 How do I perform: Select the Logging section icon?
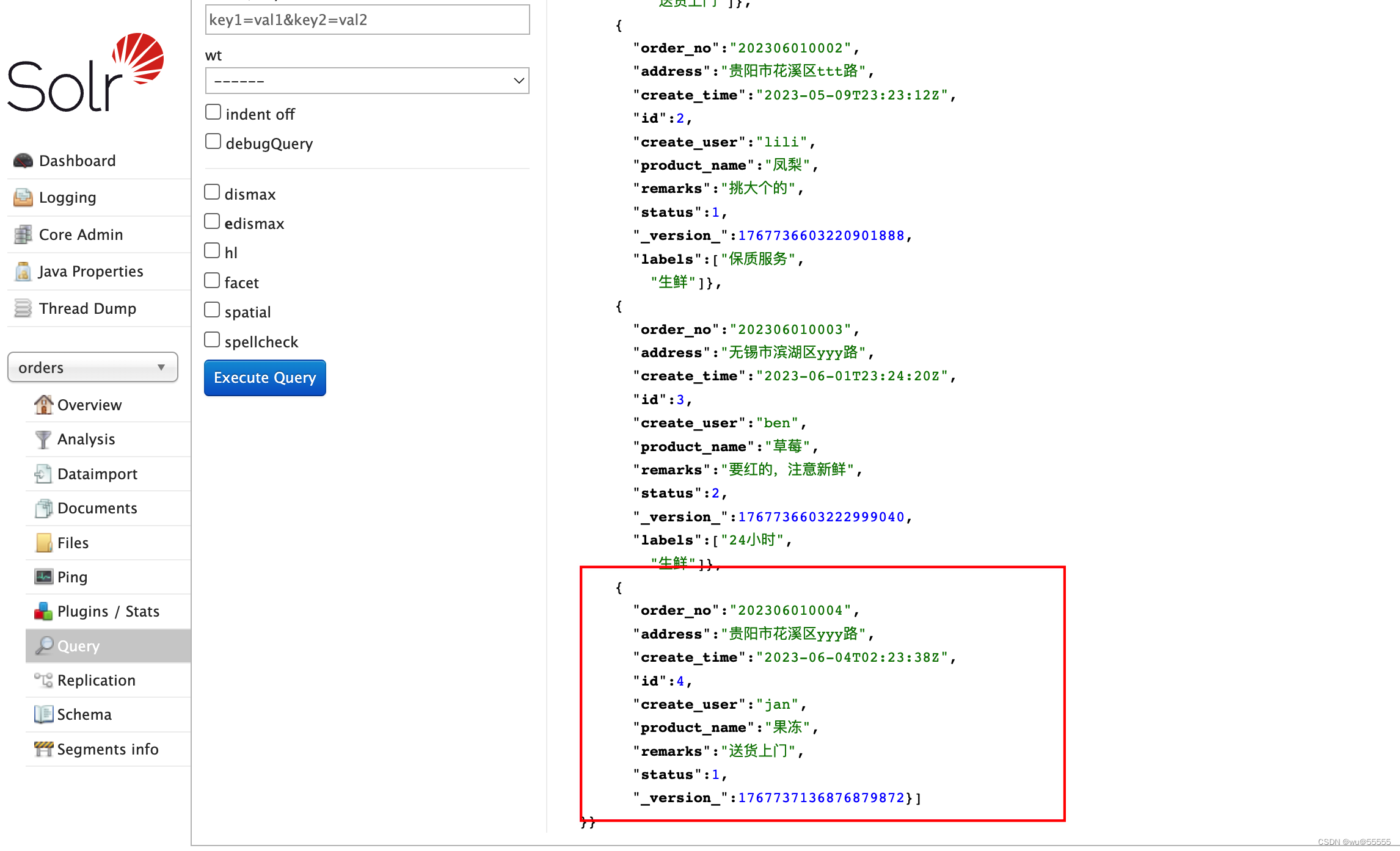[23, 197]
